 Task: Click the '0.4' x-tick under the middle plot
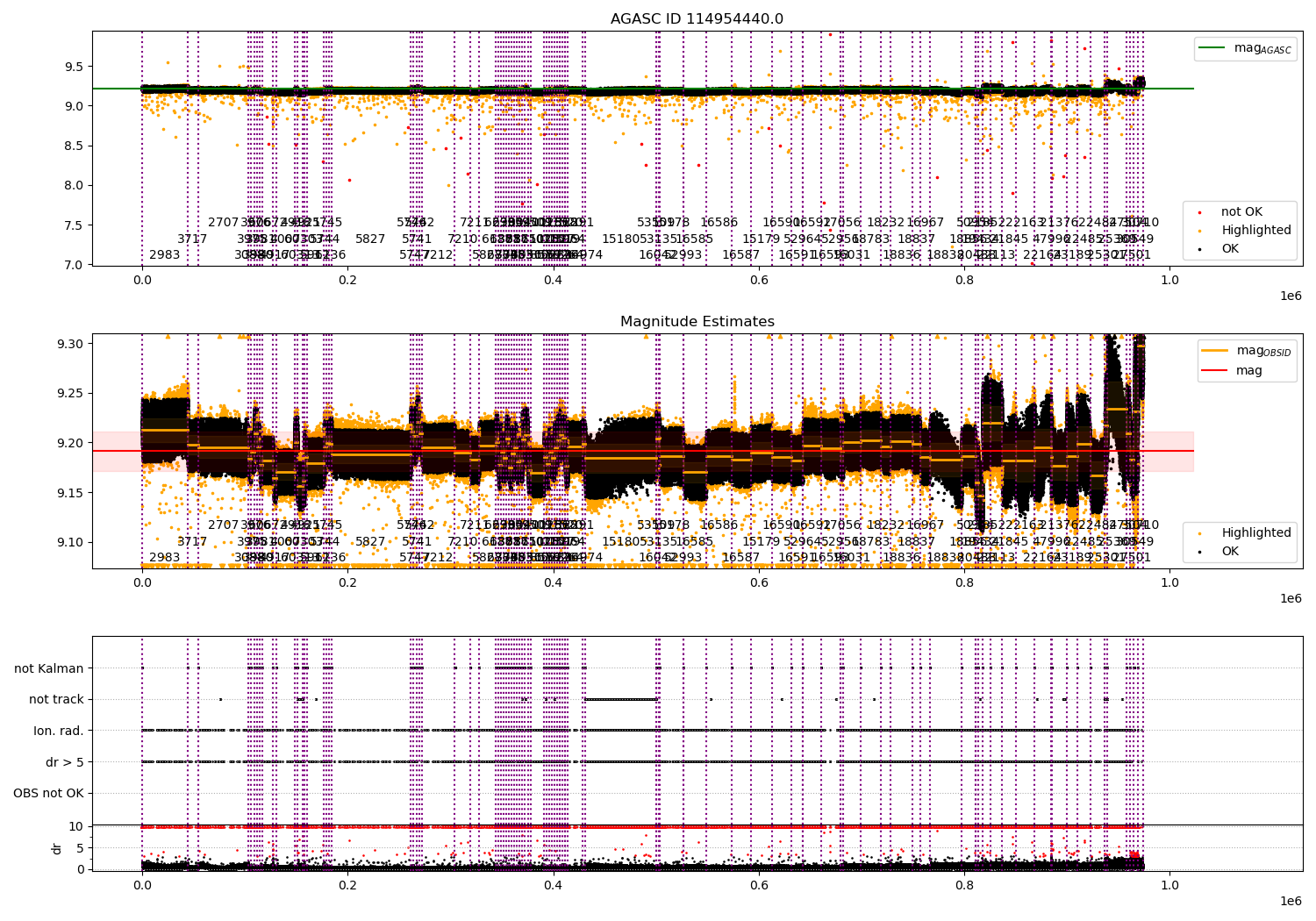pos(553,582)
